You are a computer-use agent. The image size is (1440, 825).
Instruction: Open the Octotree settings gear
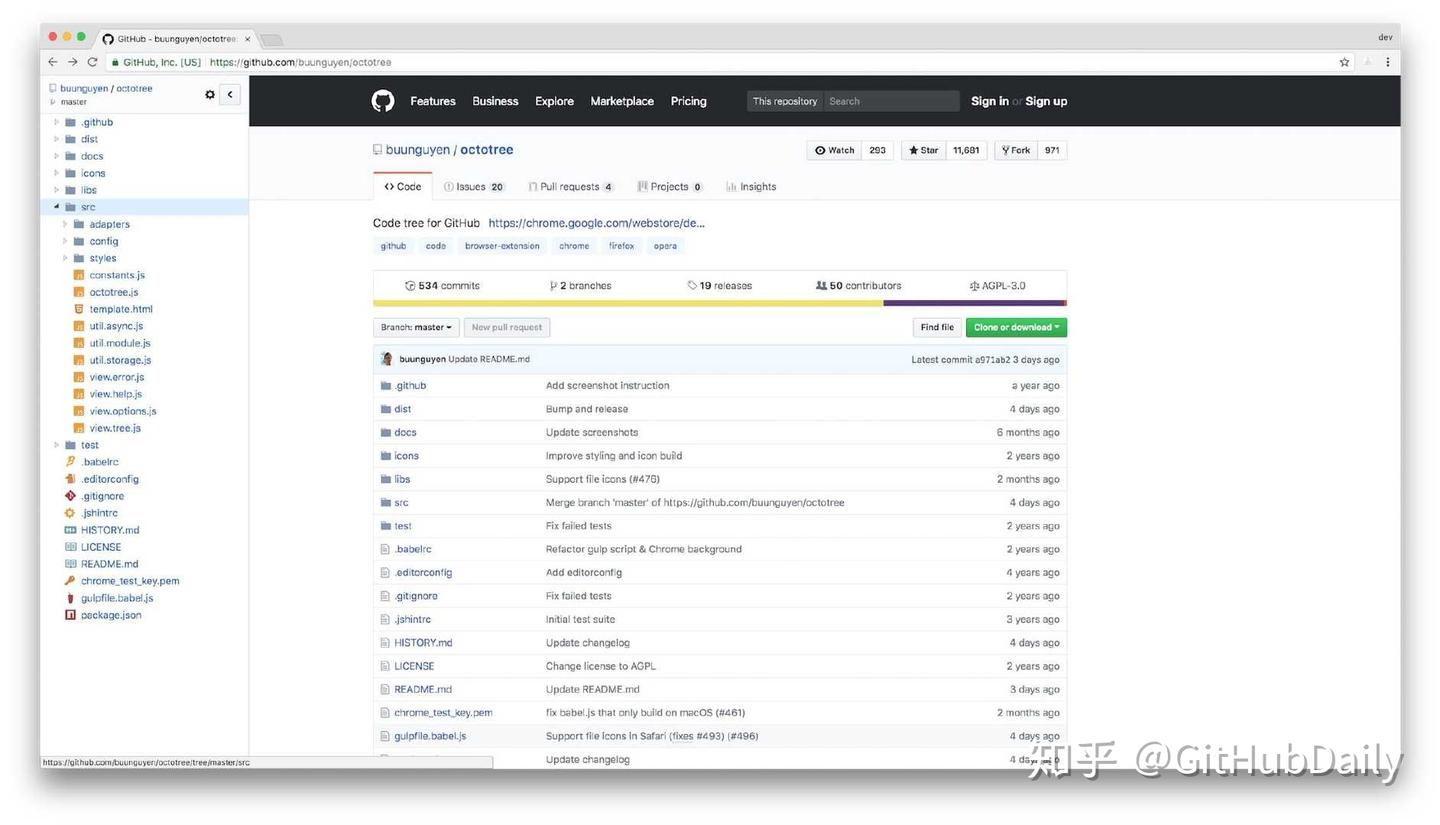coord(210,94)
